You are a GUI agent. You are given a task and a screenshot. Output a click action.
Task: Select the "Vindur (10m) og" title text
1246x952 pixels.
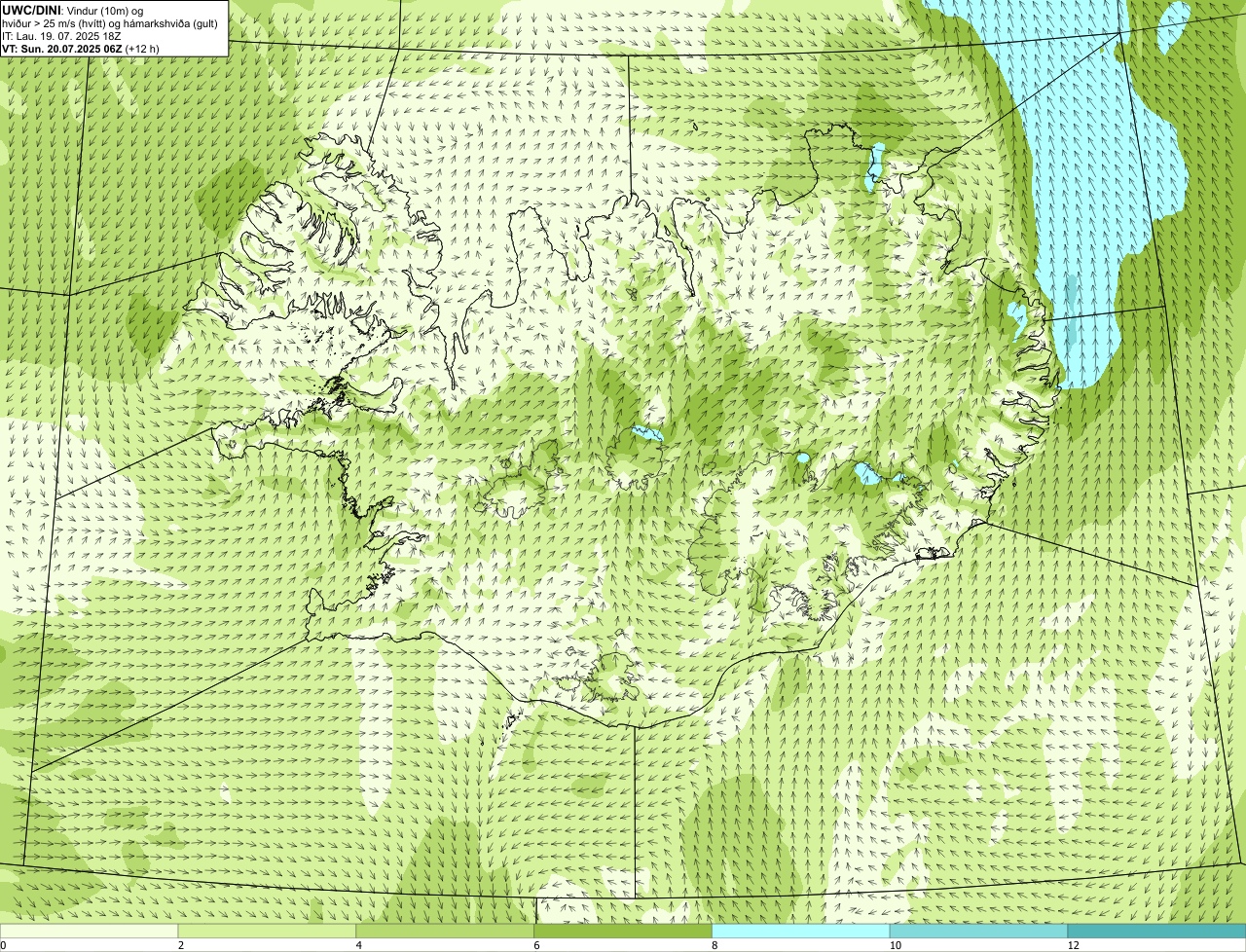[x=104, y=10]
